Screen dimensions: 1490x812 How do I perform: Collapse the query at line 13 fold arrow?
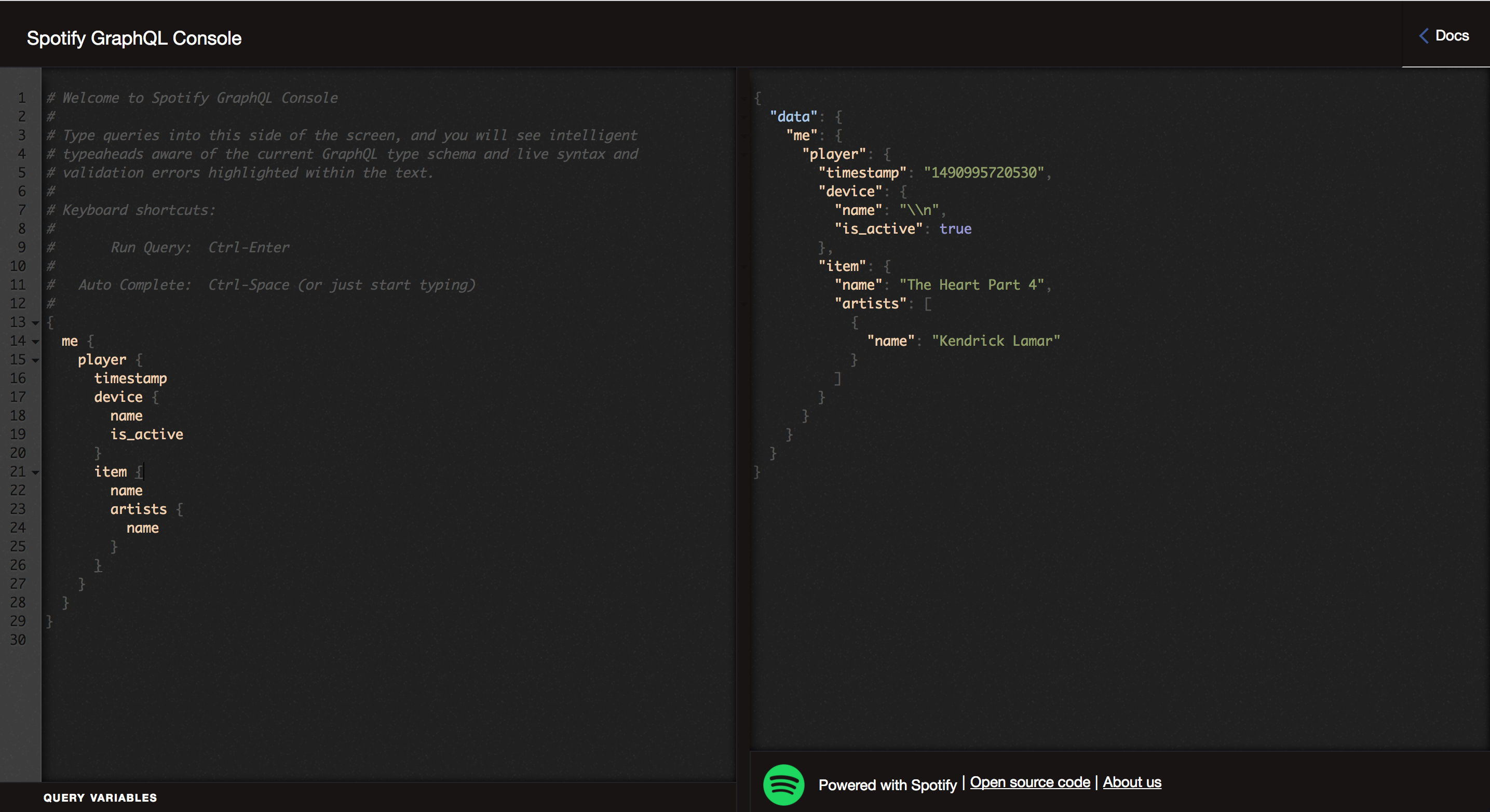coord(35,322)
